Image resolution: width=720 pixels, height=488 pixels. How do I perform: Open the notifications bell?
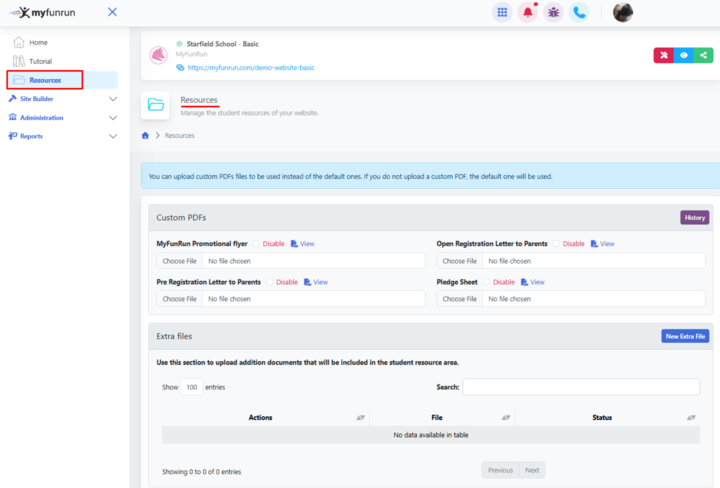(x=527, y=12)
